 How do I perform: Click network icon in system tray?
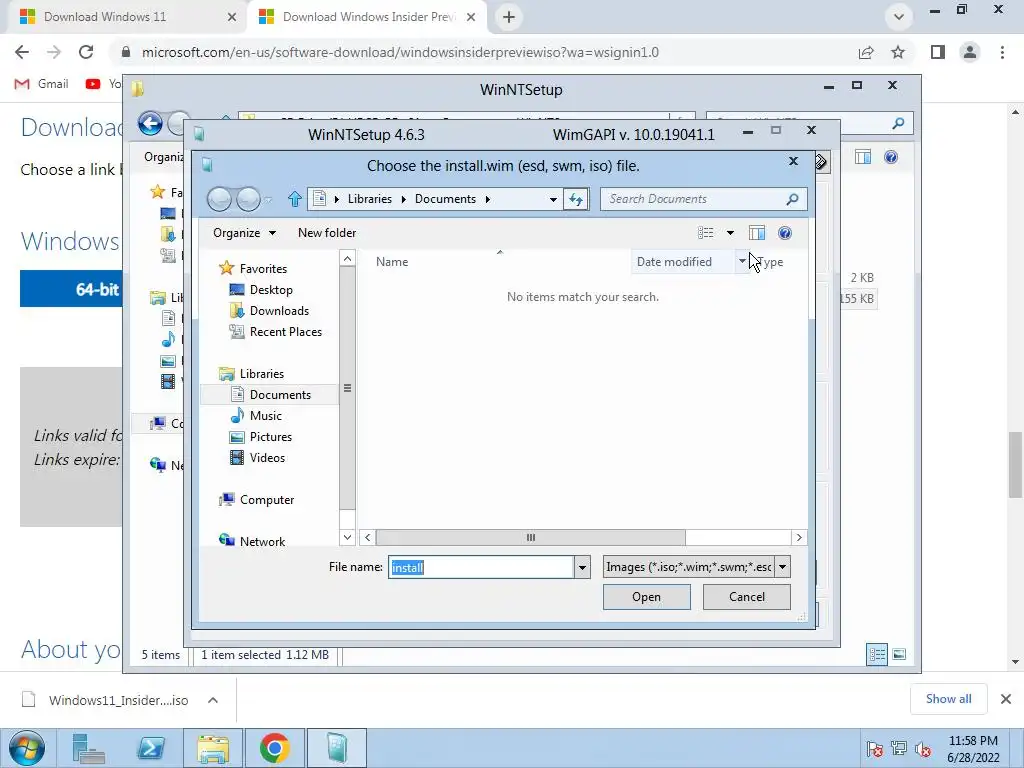(x=899, y=748)
